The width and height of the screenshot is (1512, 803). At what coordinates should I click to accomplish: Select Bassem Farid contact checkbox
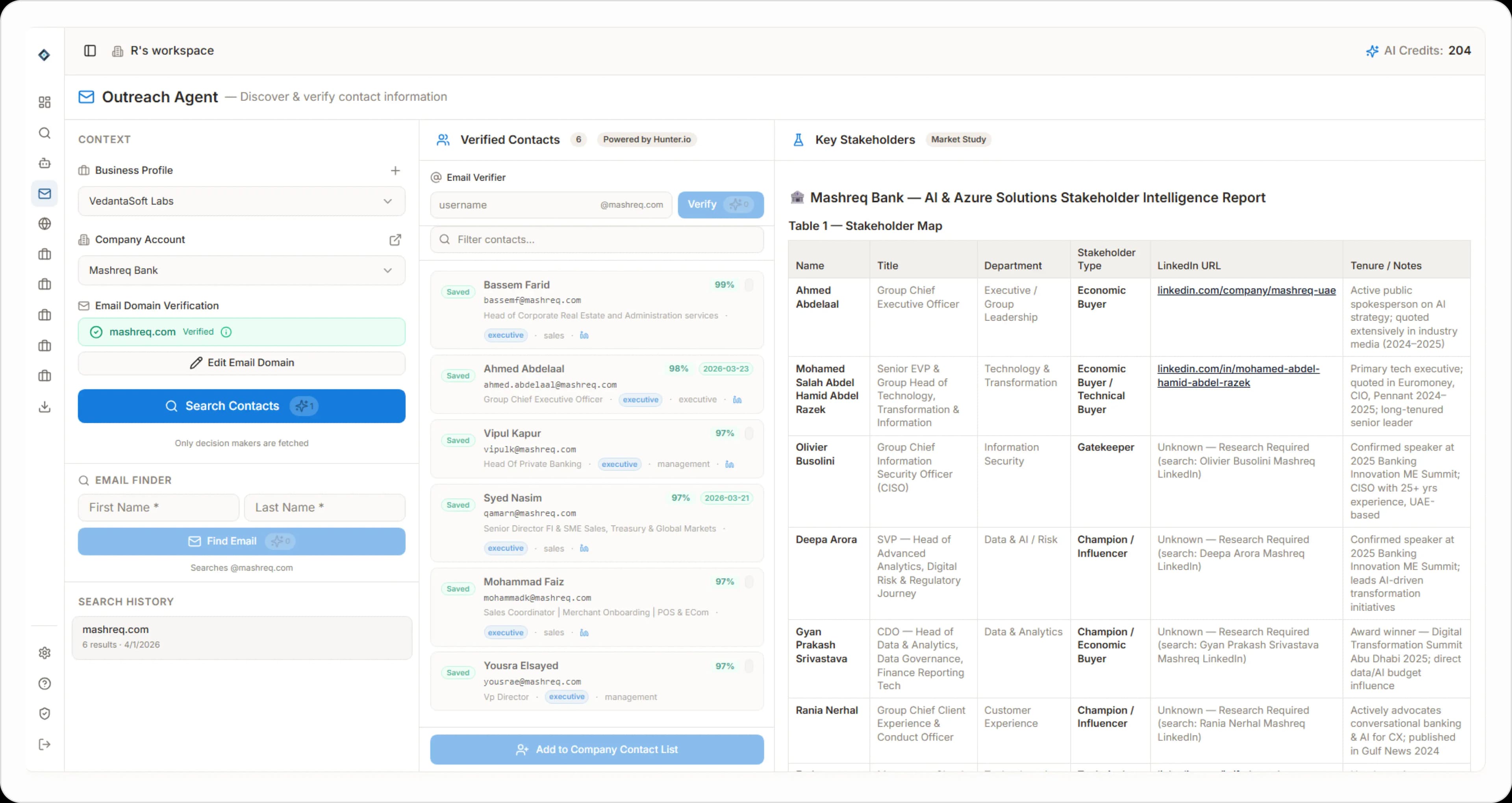click(749, 285)
